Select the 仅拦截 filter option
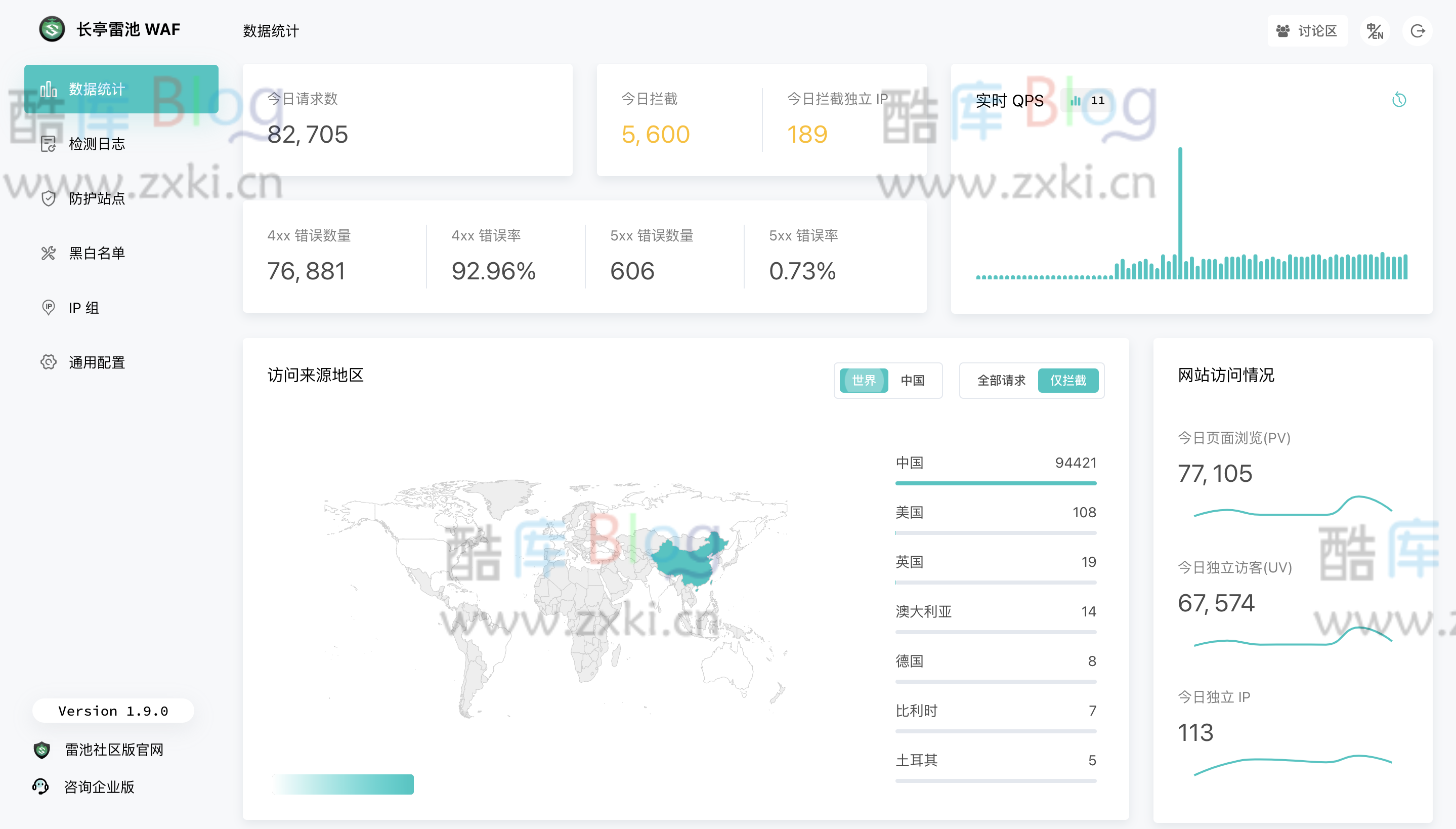 pos(1068,381)
